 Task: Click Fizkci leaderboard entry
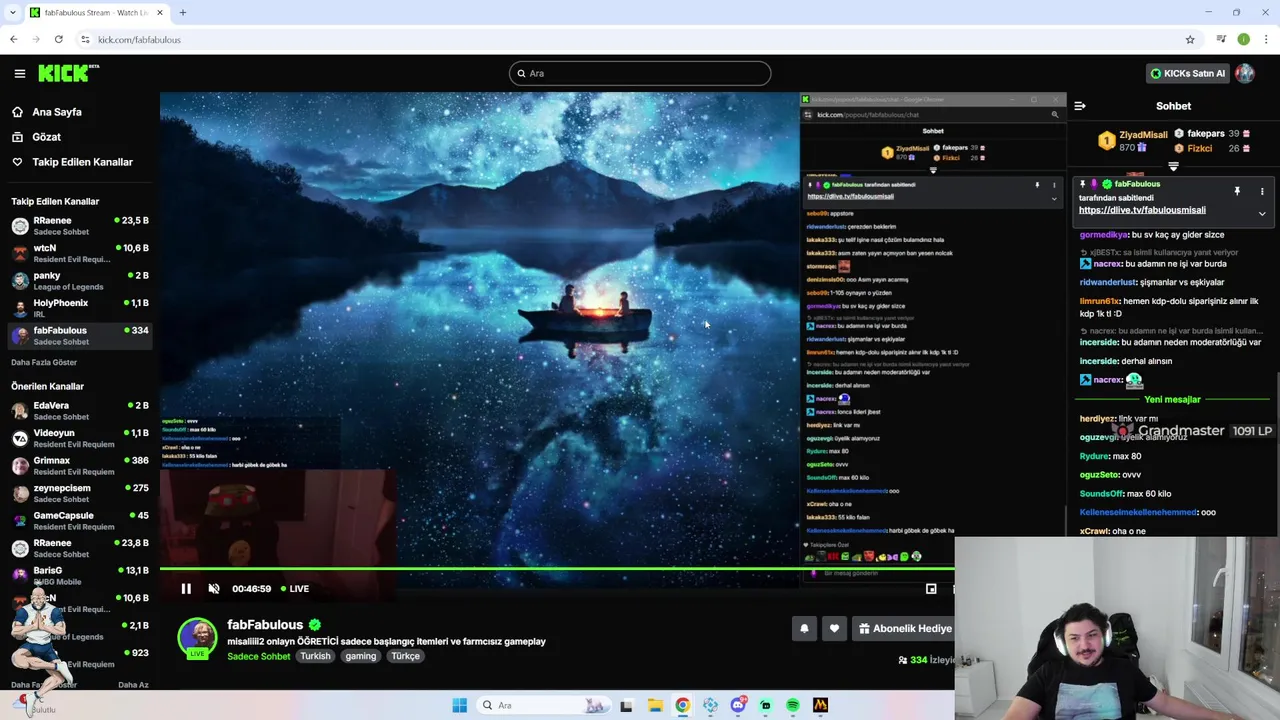(1213, 148)
